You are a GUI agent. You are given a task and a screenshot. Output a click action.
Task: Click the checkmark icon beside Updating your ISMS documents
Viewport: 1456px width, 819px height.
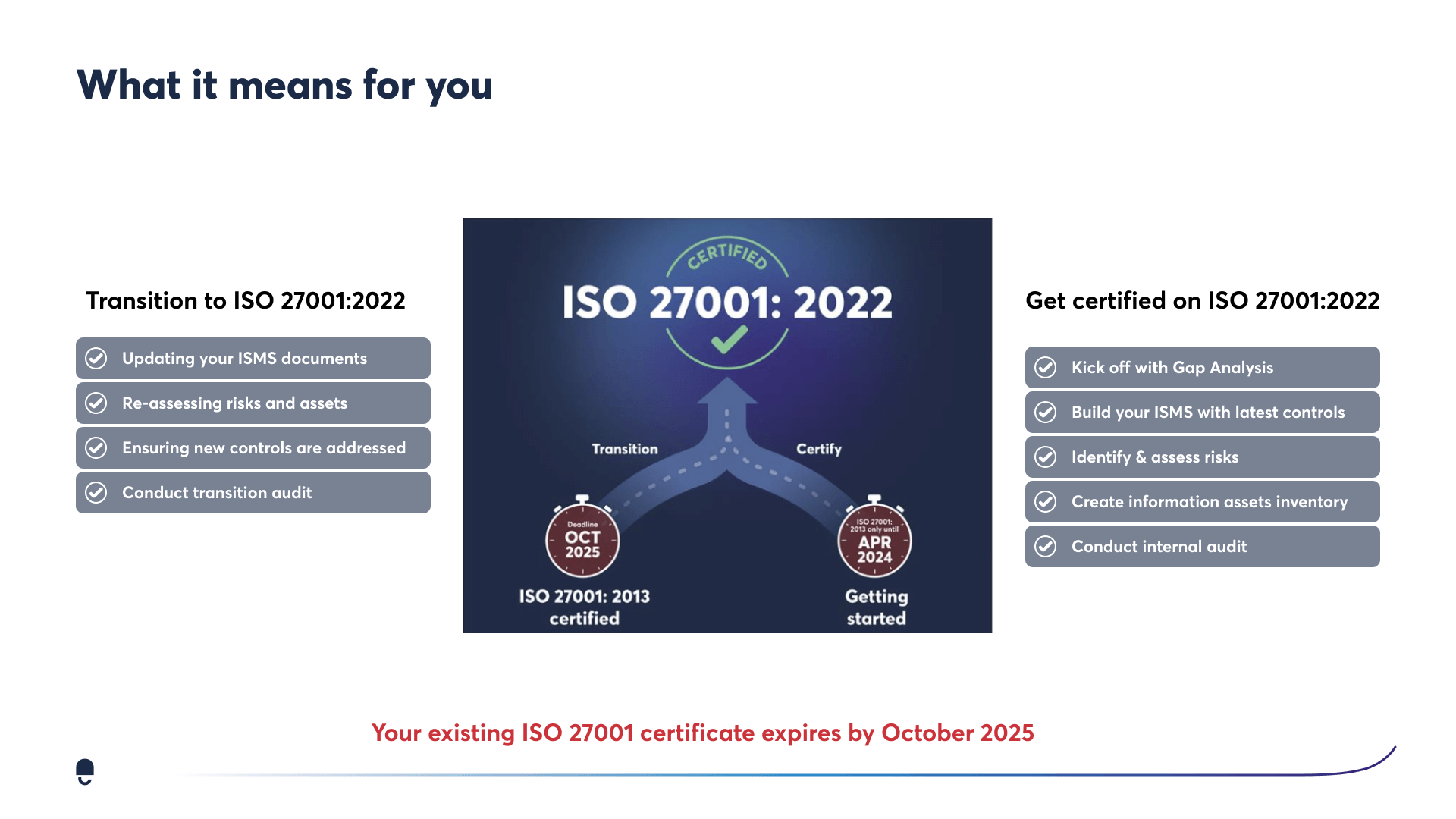click(96, 359)
